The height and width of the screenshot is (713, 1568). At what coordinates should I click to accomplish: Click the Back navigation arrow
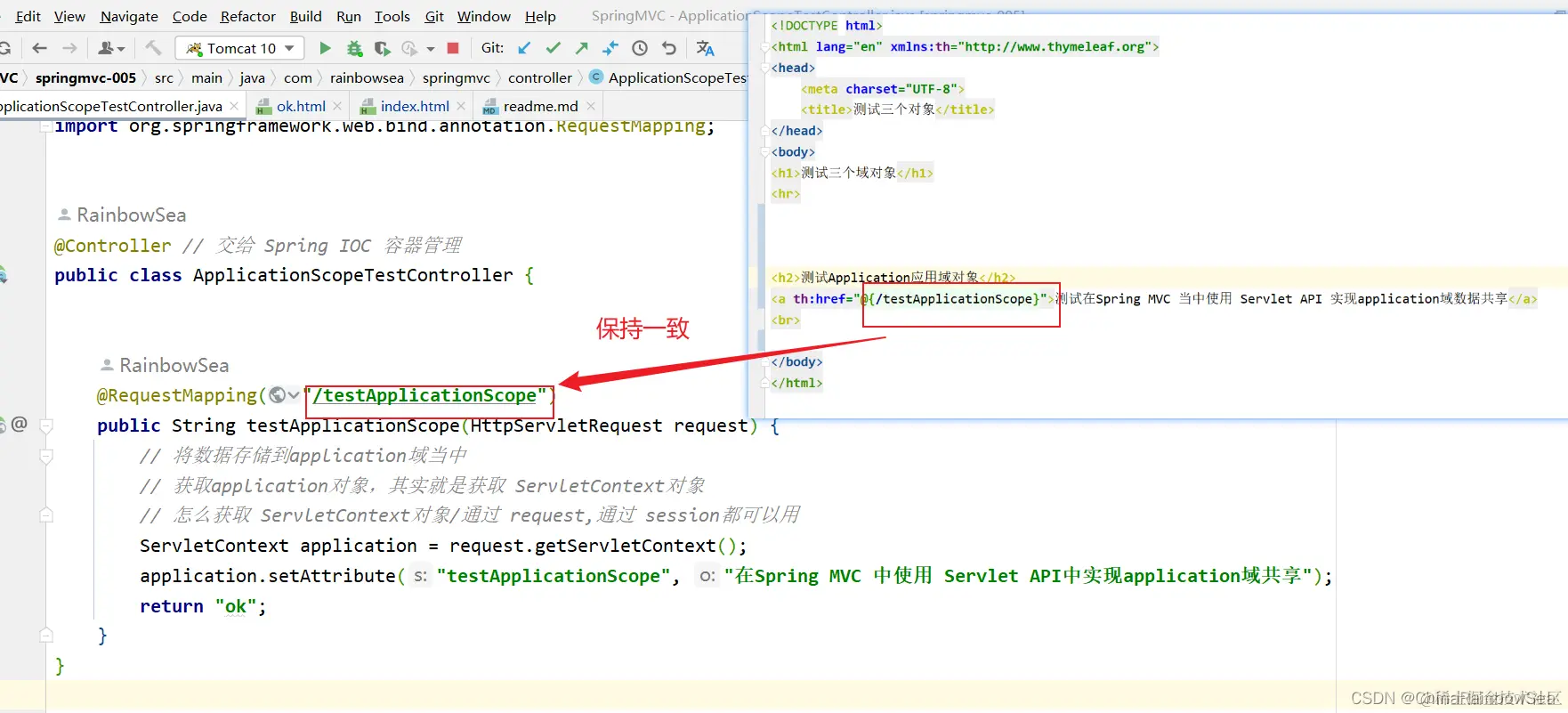tap(39, 48)
